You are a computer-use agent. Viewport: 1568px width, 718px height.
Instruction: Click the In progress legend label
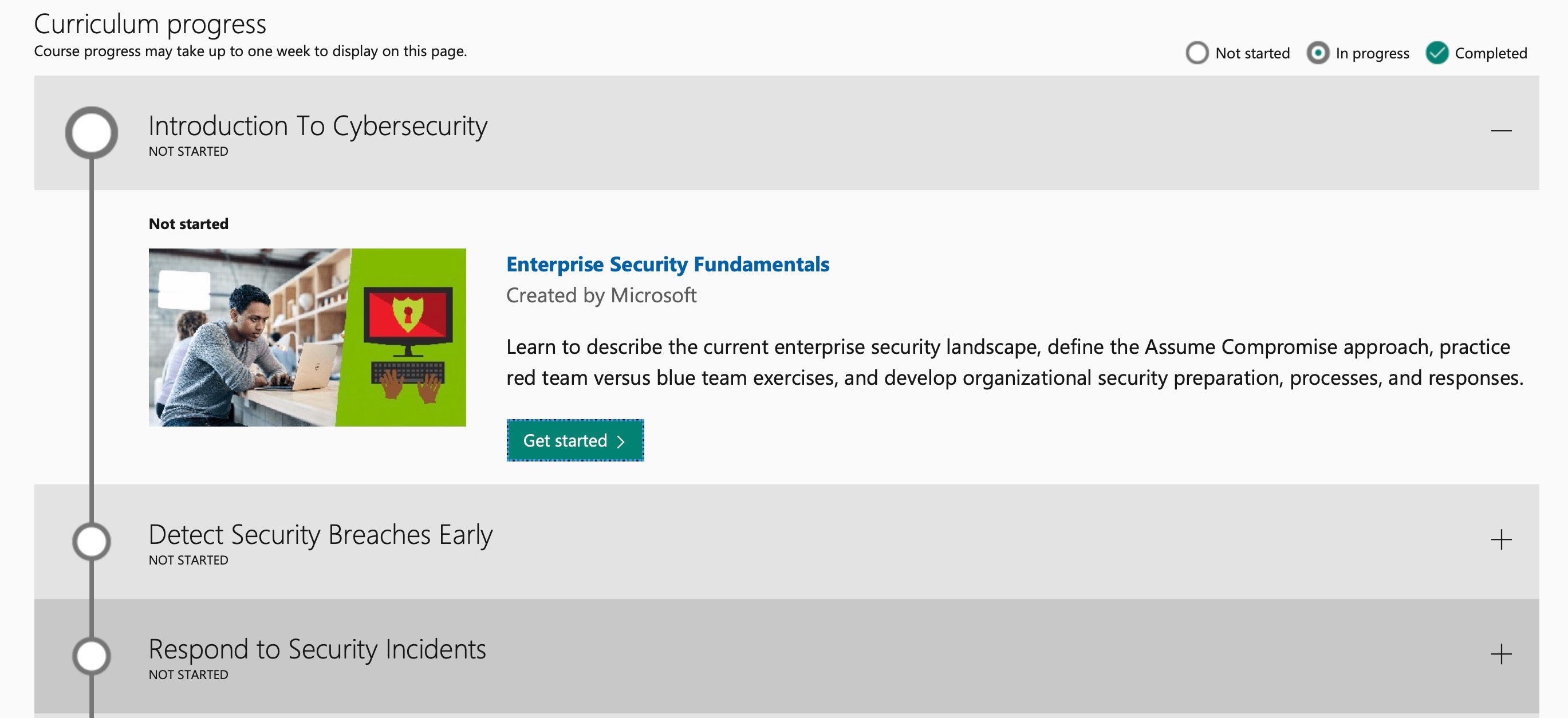1372,54
